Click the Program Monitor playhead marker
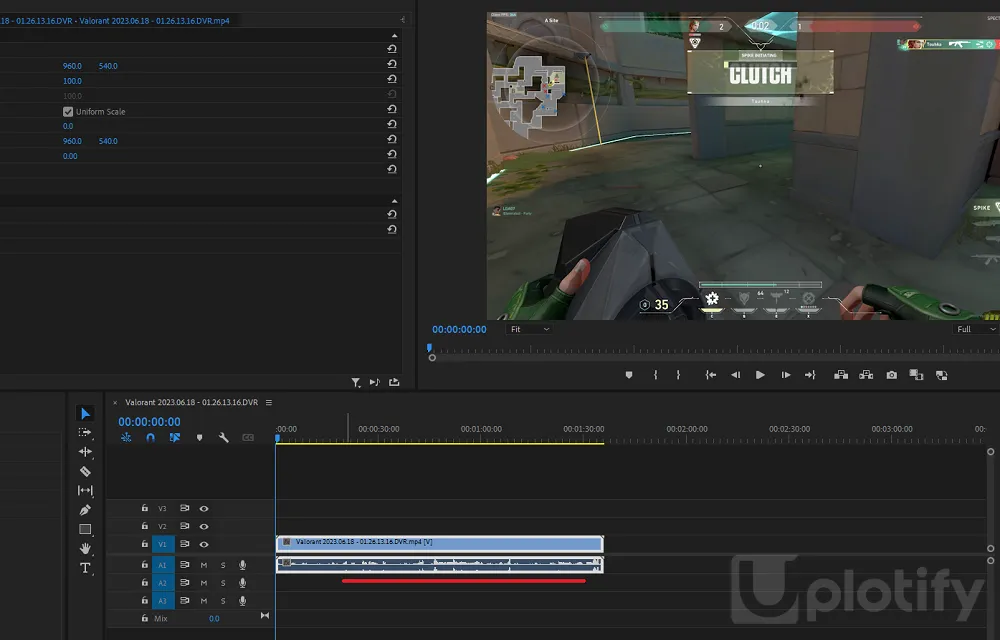Screen dimensions: 1000x640 [x=429, y=348]
